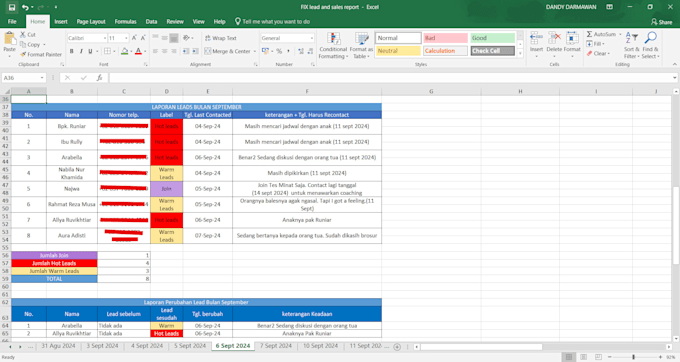Viewport: 680px width, 362px height.
Task: Increase the font size
Action: coord(134,38)
